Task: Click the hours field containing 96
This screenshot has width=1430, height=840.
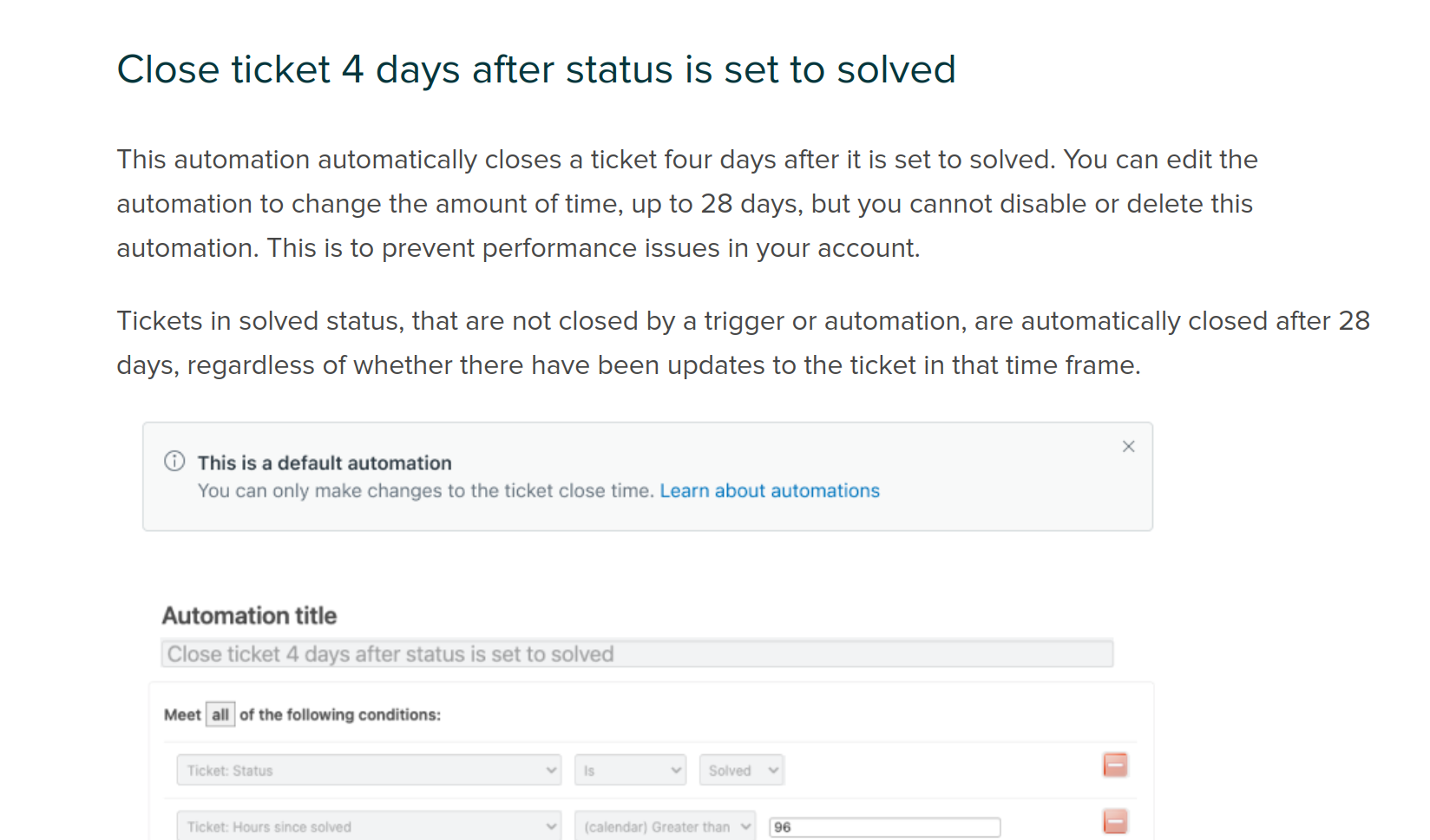Action: click(884, 827)
